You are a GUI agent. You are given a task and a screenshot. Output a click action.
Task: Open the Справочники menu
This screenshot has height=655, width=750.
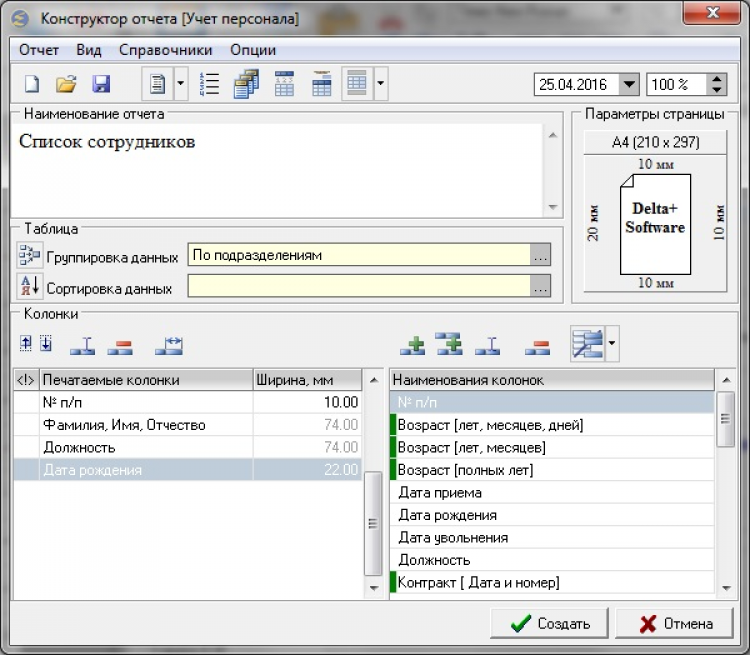[x=165, y=50]
